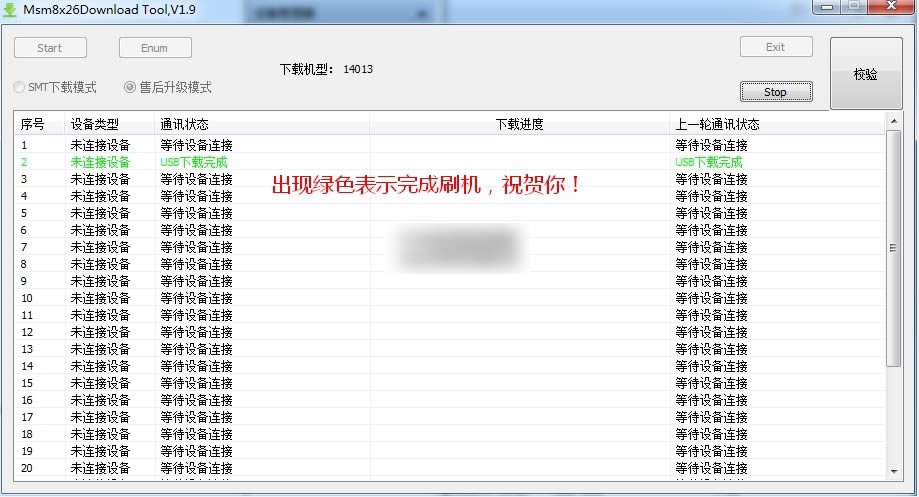
Task: Select SMT下载模式 radio option
Action: (x=20, y=87)
